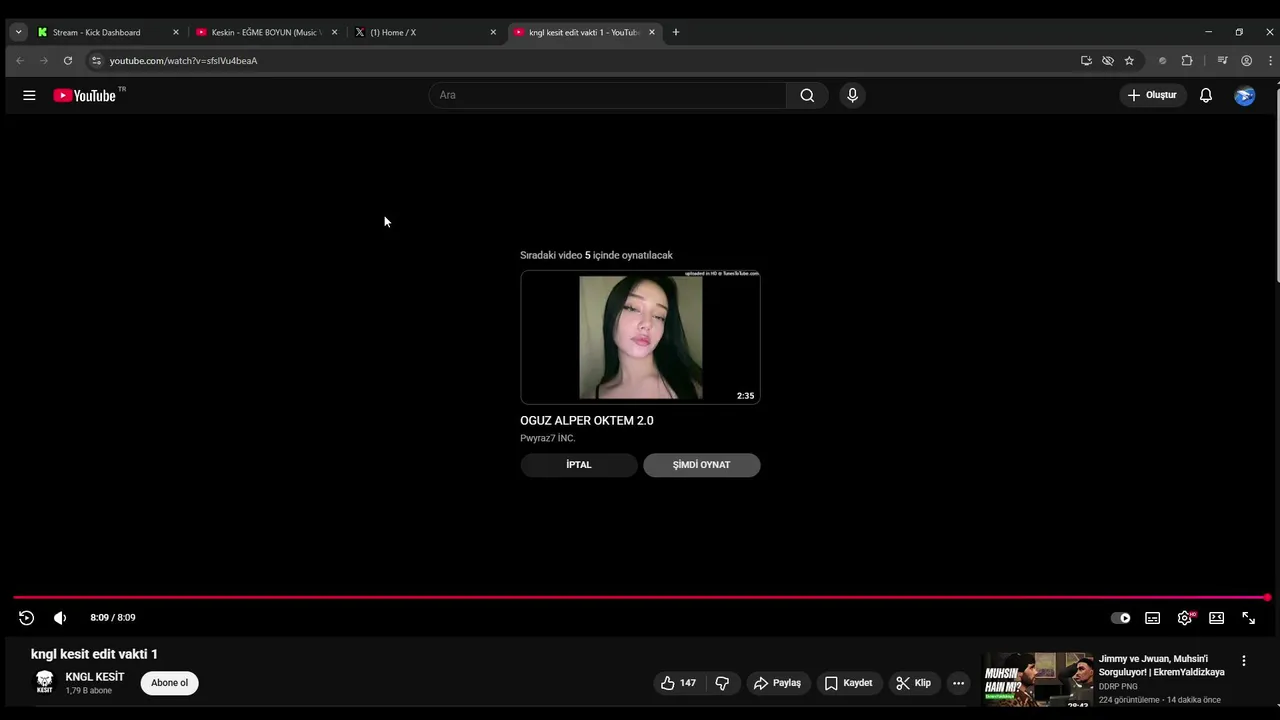
Task: Bookmark this page with star icon
Action: point(1129,61)
